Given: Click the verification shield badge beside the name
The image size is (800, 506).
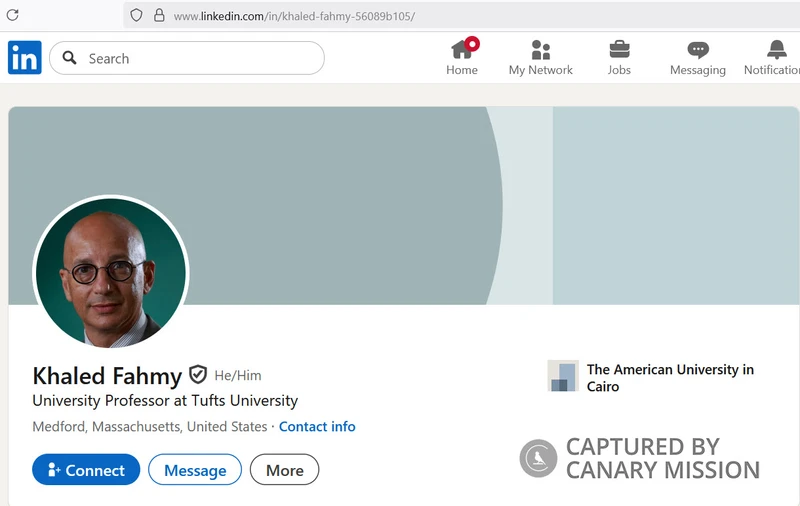Looking at the screenshot, I should click(198, 375).
